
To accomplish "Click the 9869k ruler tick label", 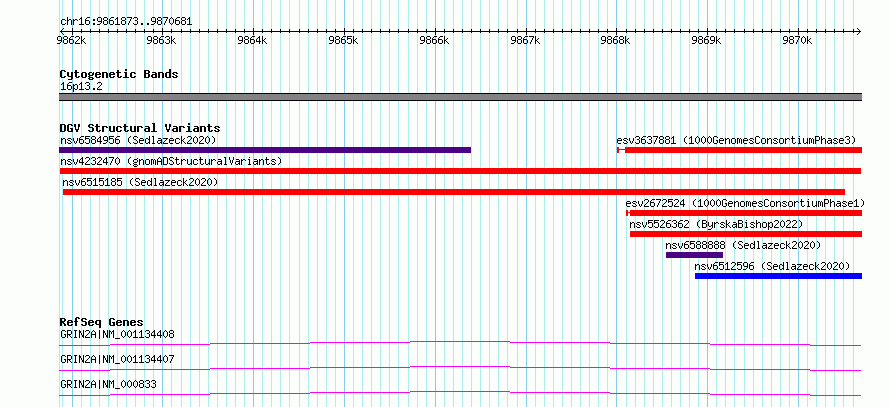I will tap(707, 40).
